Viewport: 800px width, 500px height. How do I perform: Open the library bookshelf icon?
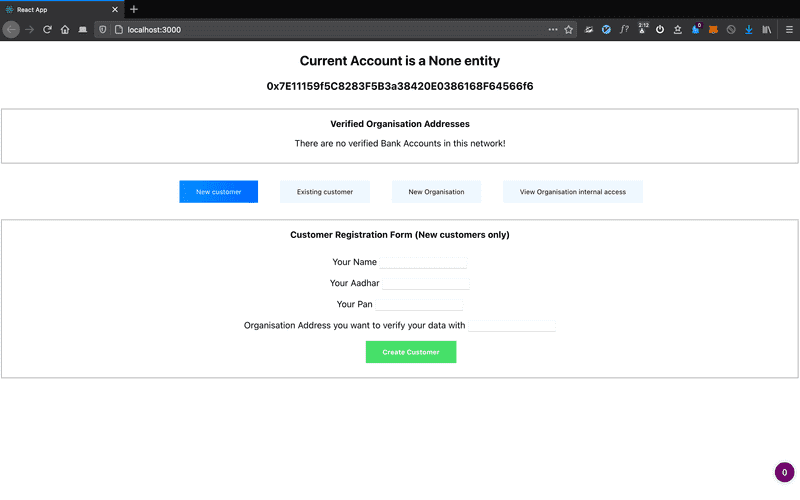pos(767,30)
